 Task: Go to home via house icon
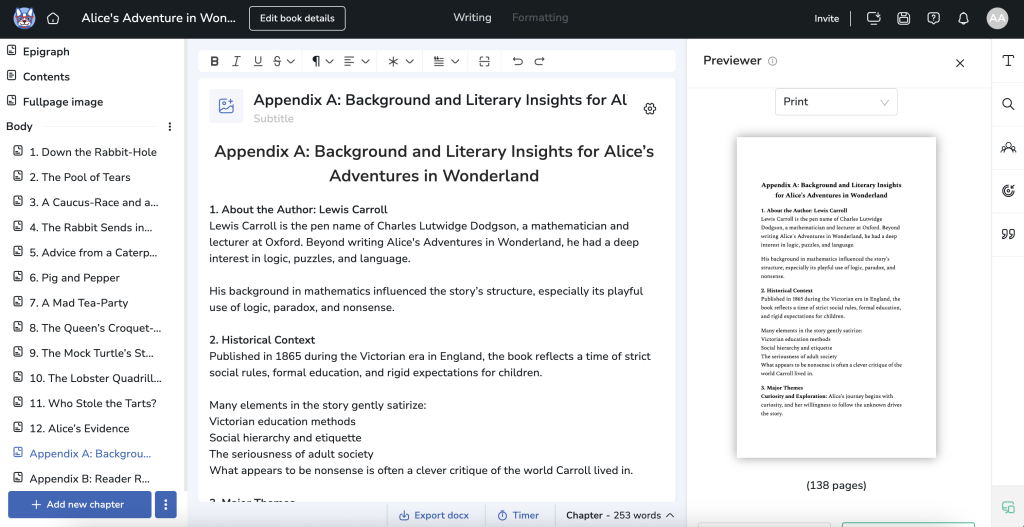(x=53, y=18)
